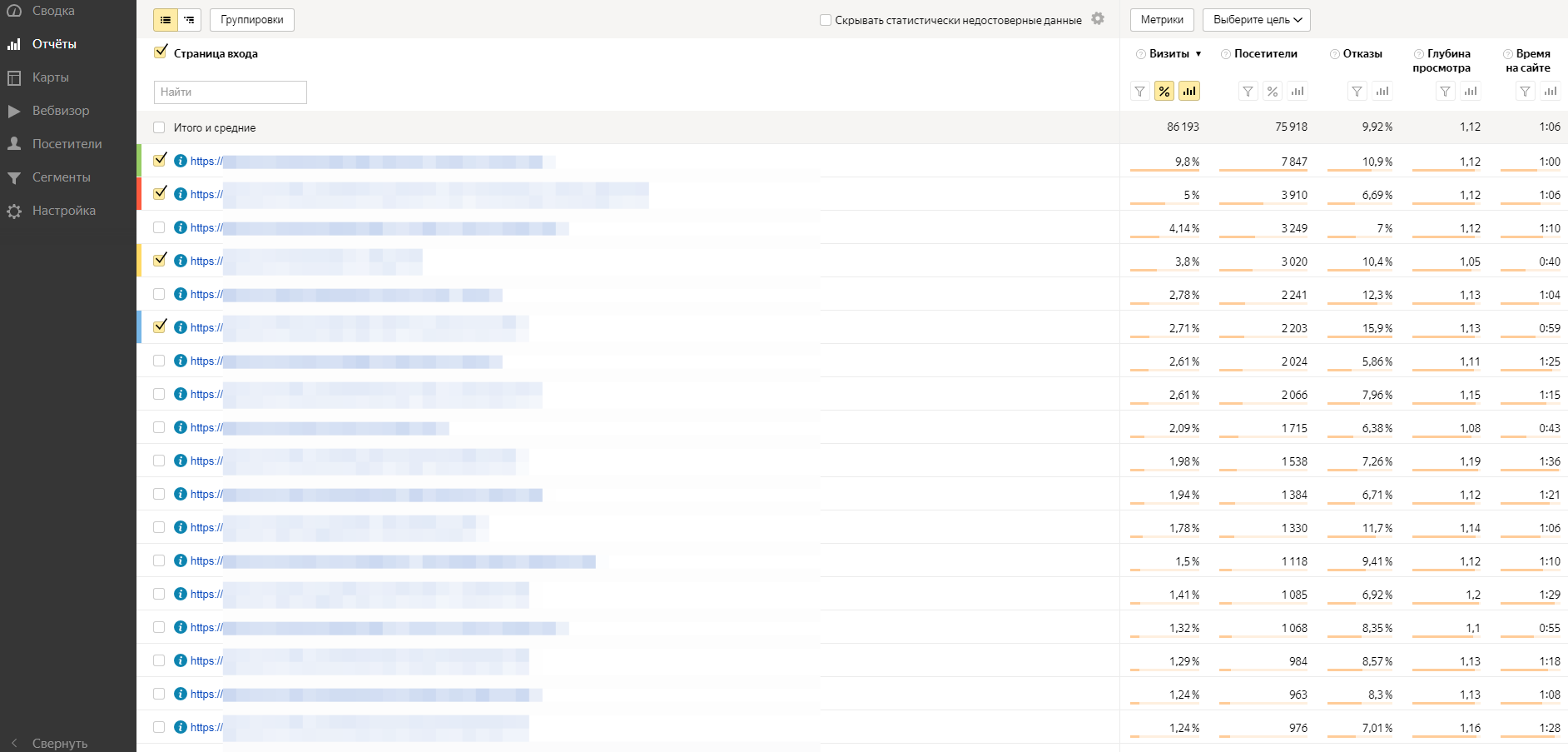This screenshot has height=752, width=1568.
Task: Click the help icon next to Визиты
Action: (x=1141, y=54)
